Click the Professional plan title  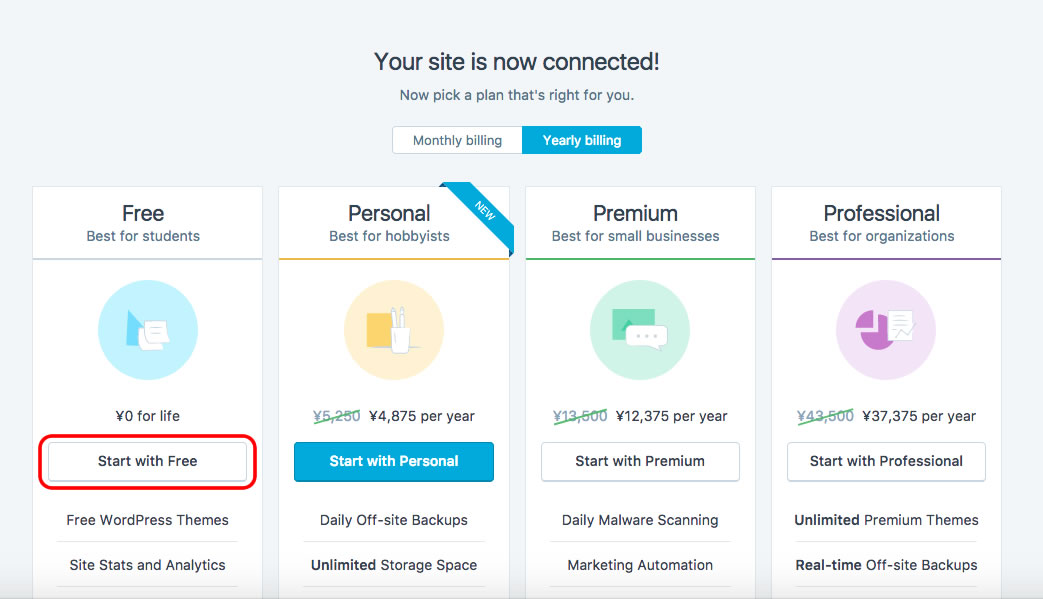pyautogui.click(x=882, y=213)
